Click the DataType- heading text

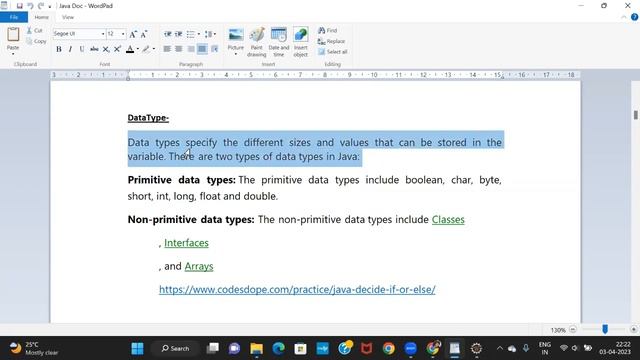(x=148, y=118)
